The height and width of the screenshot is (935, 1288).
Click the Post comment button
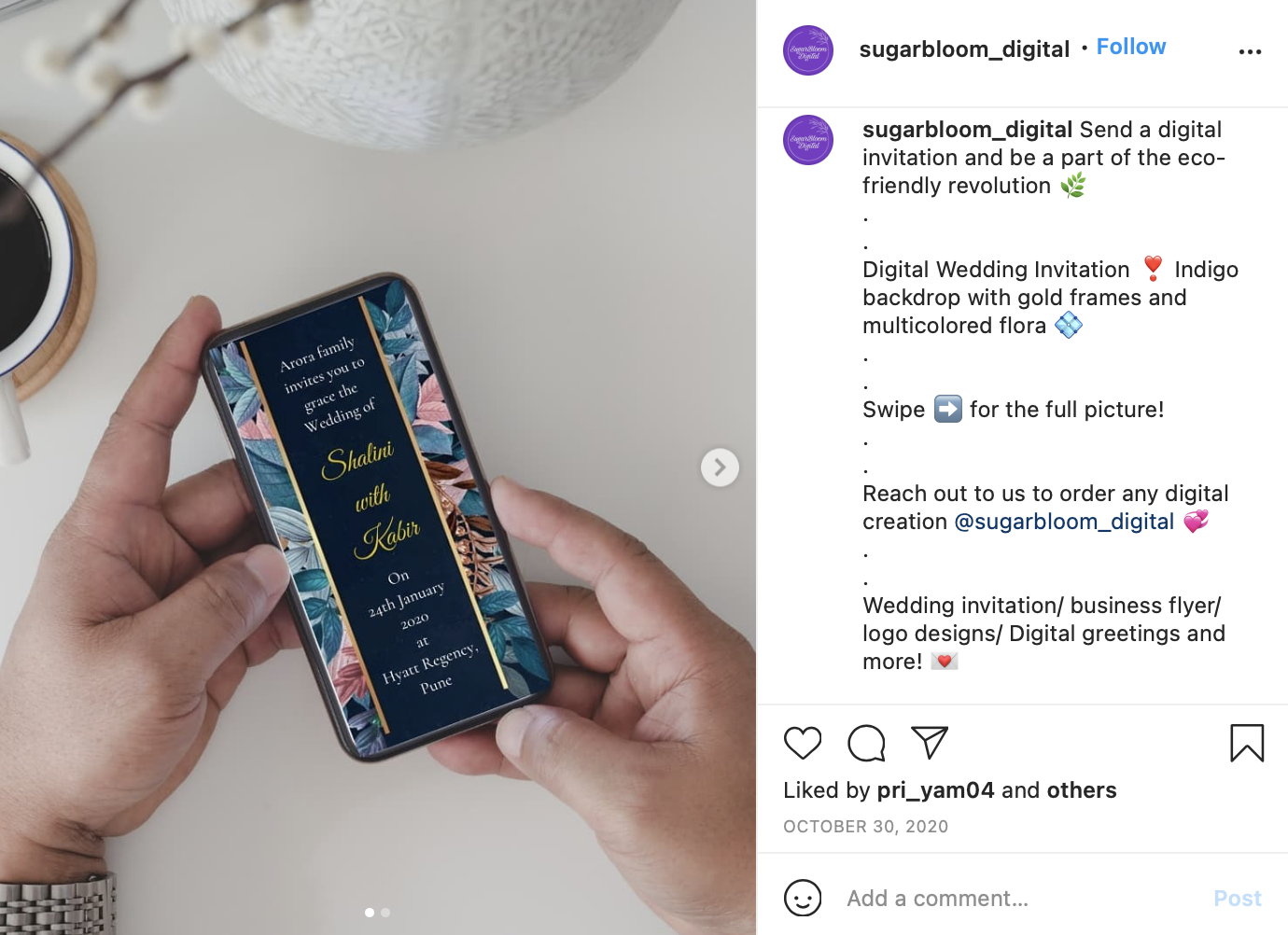(1238, 899)
